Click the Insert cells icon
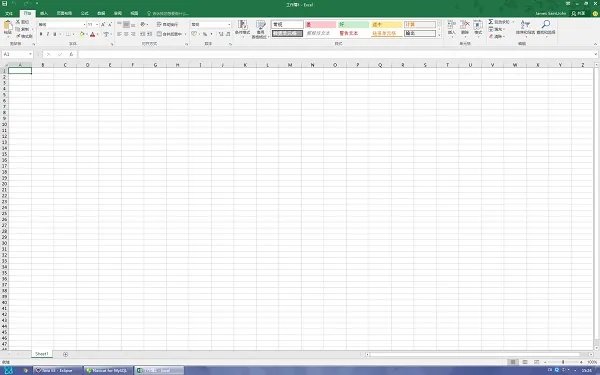The width and height of the screenshot is (600, 375). pos(452,25)
